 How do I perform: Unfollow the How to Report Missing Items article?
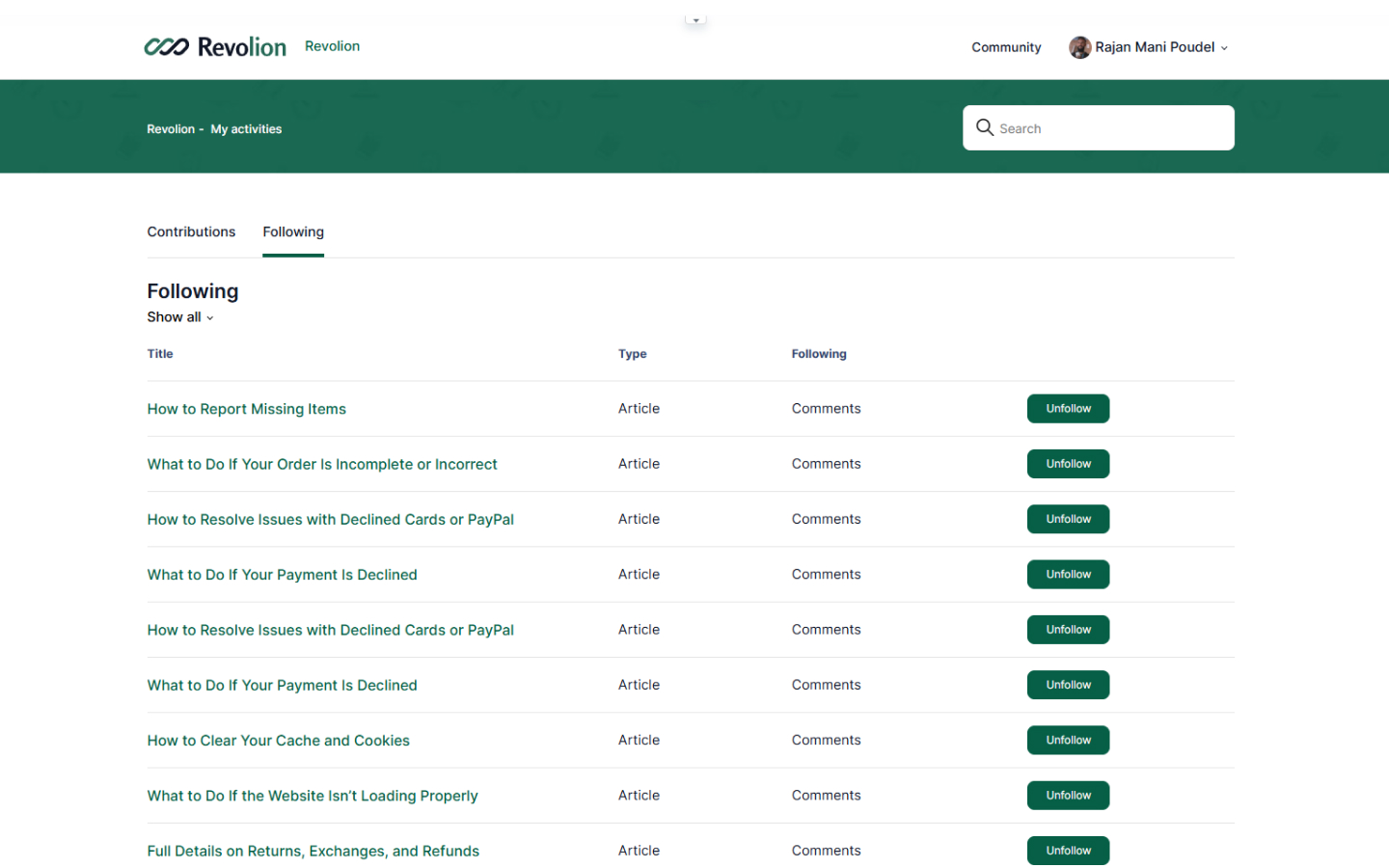[1068, 409]
